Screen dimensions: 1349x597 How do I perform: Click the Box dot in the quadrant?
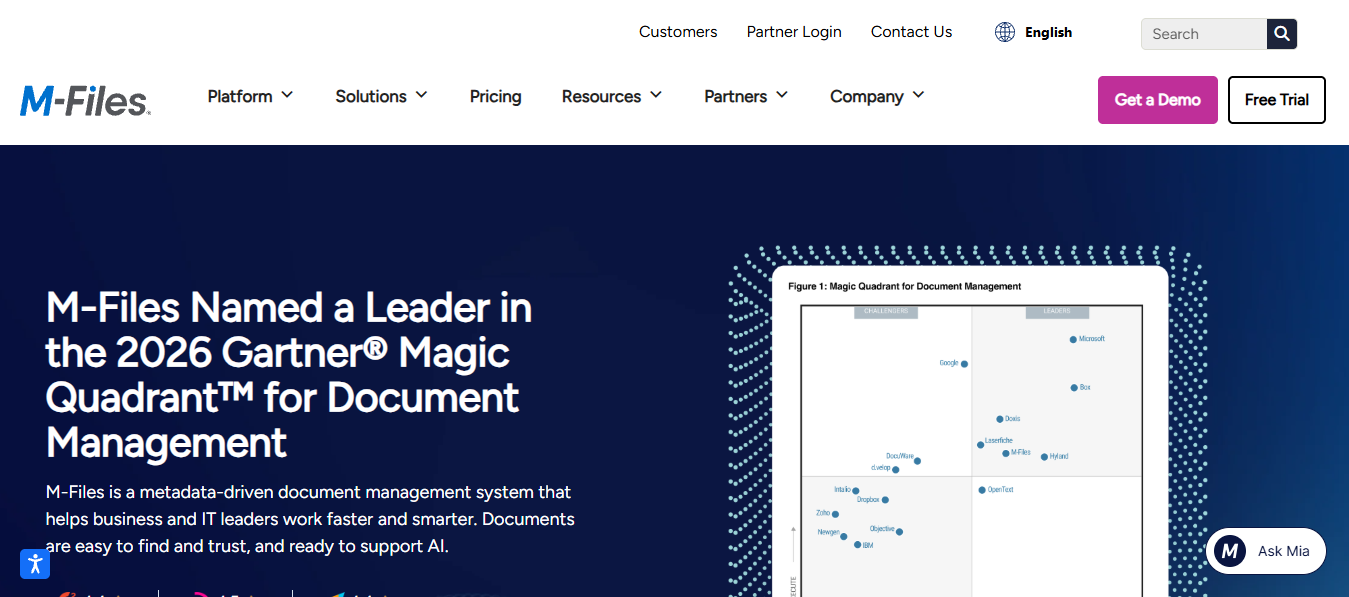pos(1074,387)
